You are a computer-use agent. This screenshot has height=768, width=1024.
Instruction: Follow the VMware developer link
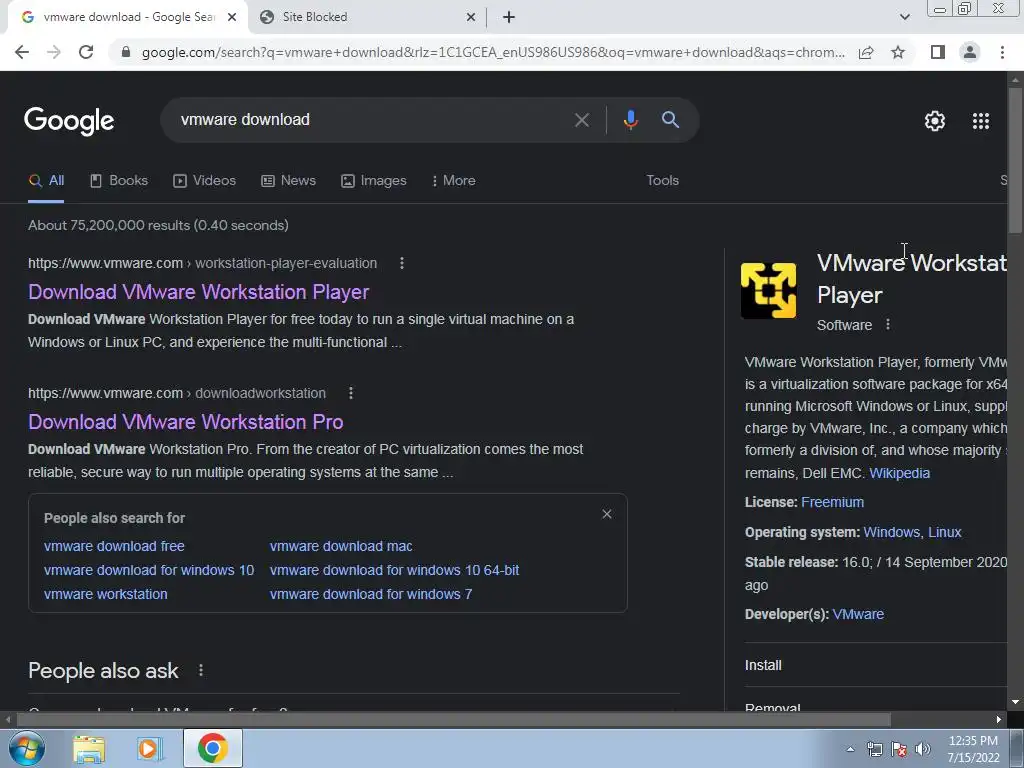pyautogui.click(x=858, y=615)
